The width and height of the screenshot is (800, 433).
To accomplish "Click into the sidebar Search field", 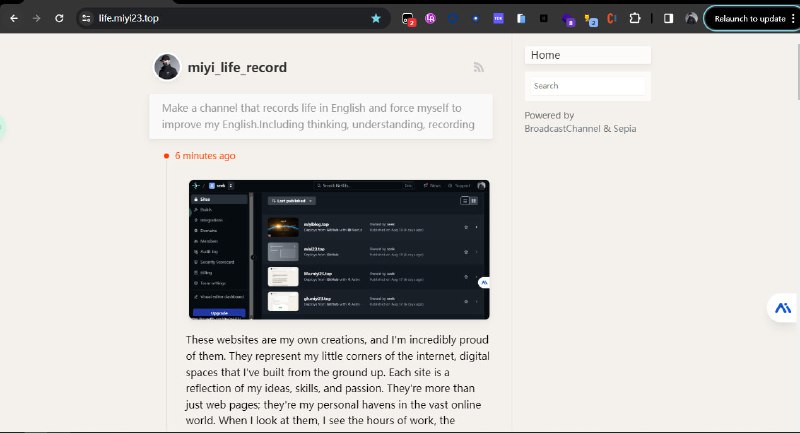I will (587, 86).
